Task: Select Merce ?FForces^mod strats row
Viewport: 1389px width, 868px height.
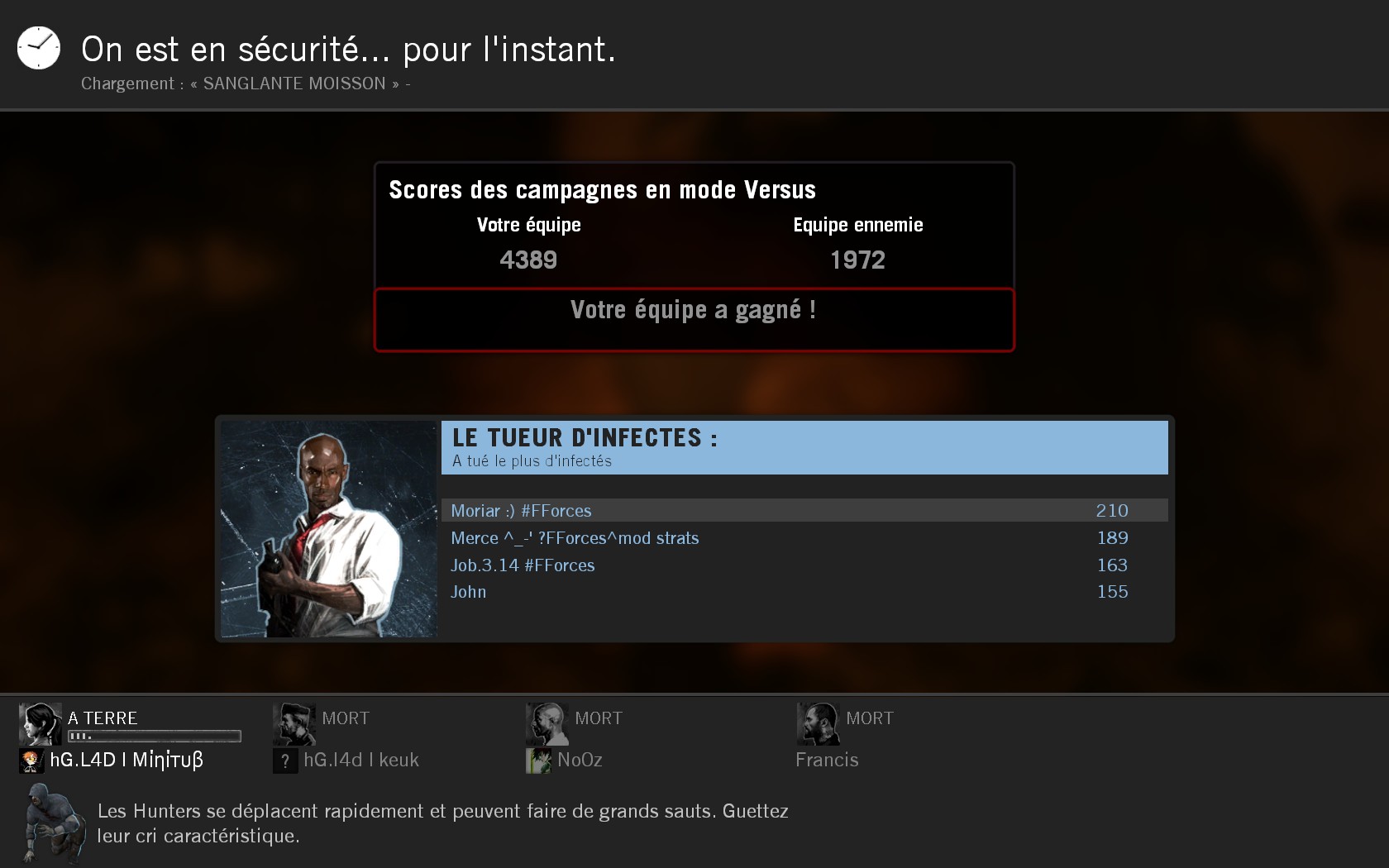Action: pos(804,537)
